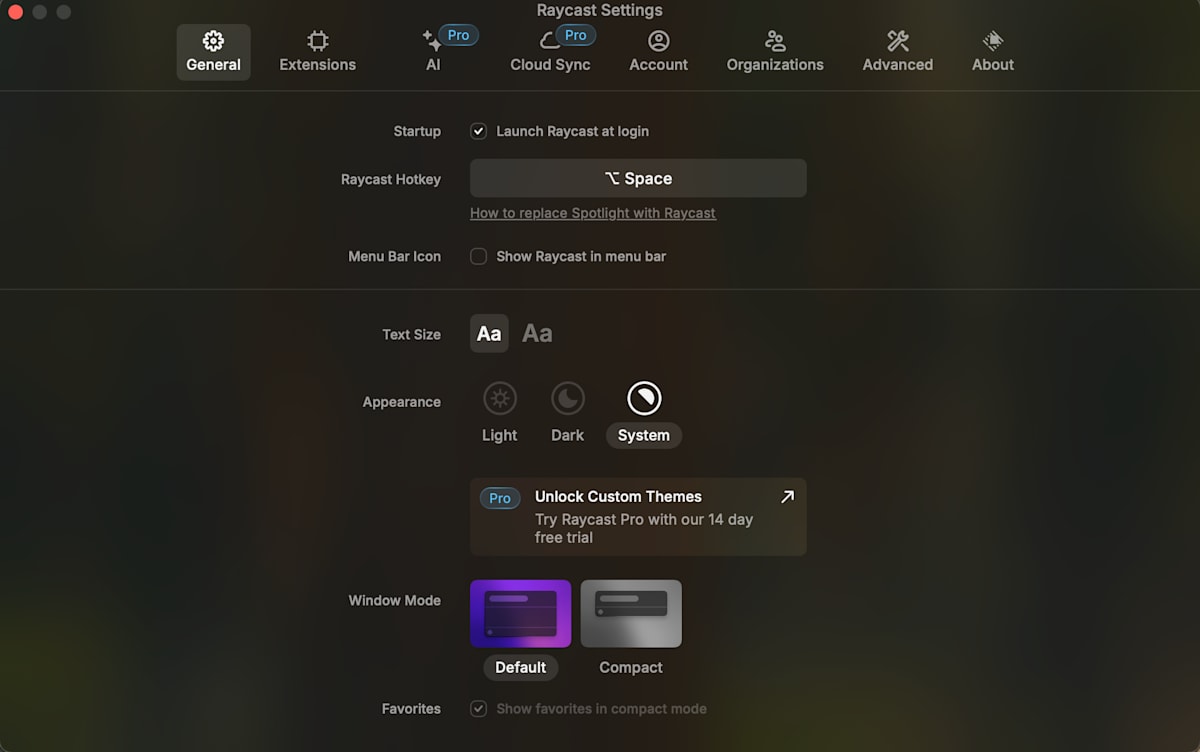
Task: Click the arrow on Unlock Custom Themes
Action: tap(787, 497)
